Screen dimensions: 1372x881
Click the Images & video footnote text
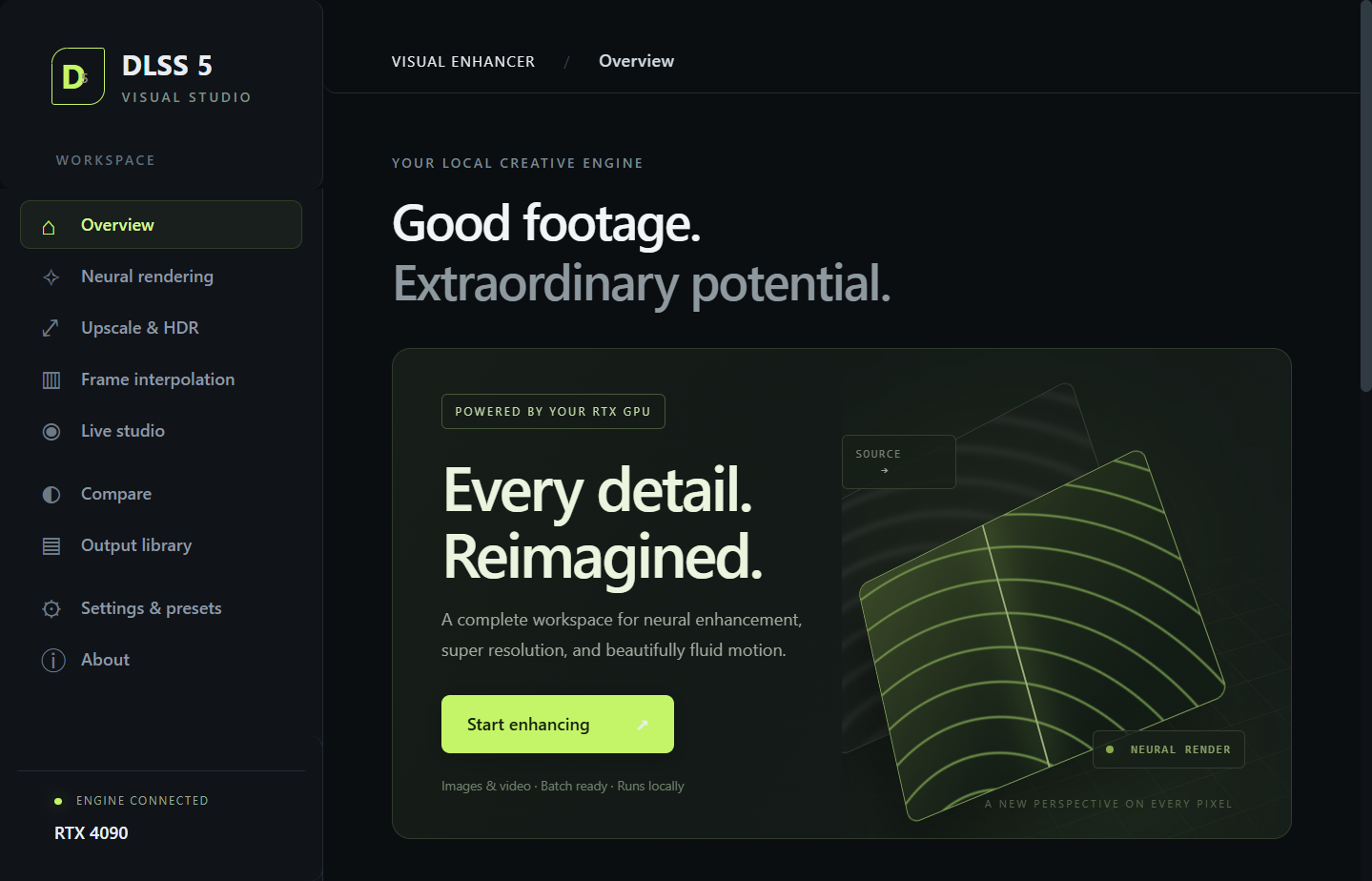[563, 787]
